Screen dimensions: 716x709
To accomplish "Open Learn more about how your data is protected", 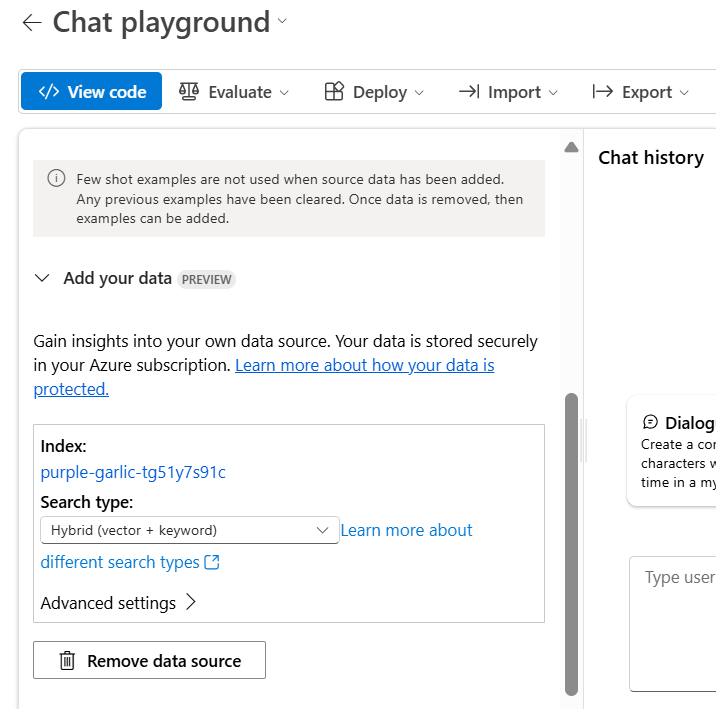I will click(x=364, y=365).
